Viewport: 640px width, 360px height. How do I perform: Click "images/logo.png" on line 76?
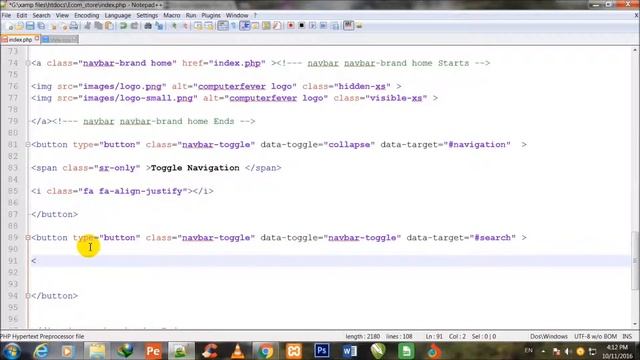tap(122, 87)
